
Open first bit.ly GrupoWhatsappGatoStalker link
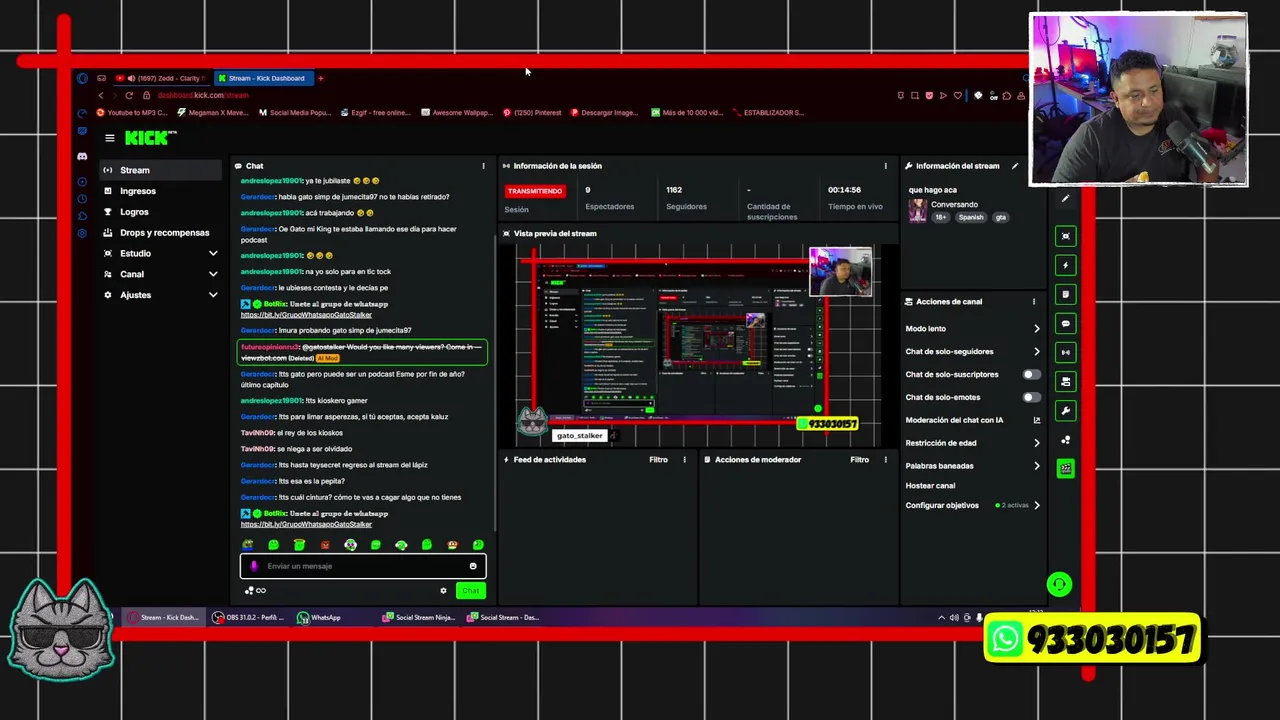[x=306, y=315]
